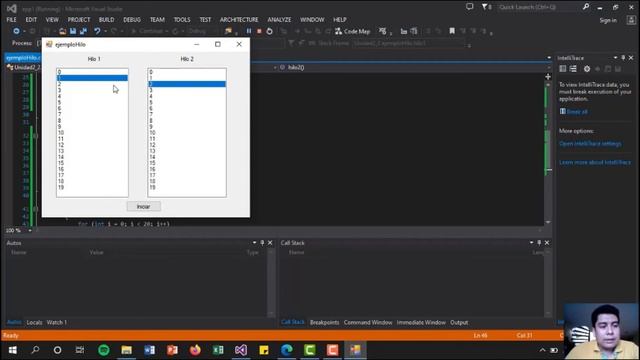Open the BUILD menu

point(107,20)
